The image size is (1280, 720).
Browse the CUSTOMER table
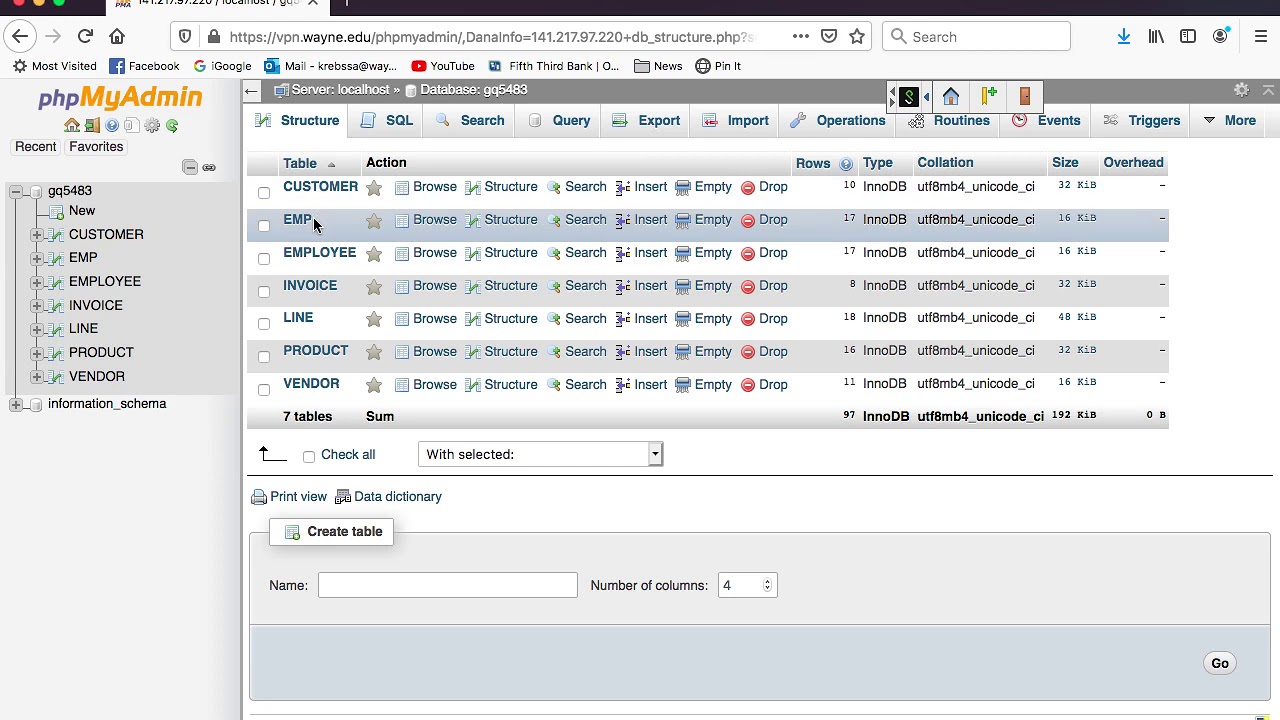click(426, 187)
